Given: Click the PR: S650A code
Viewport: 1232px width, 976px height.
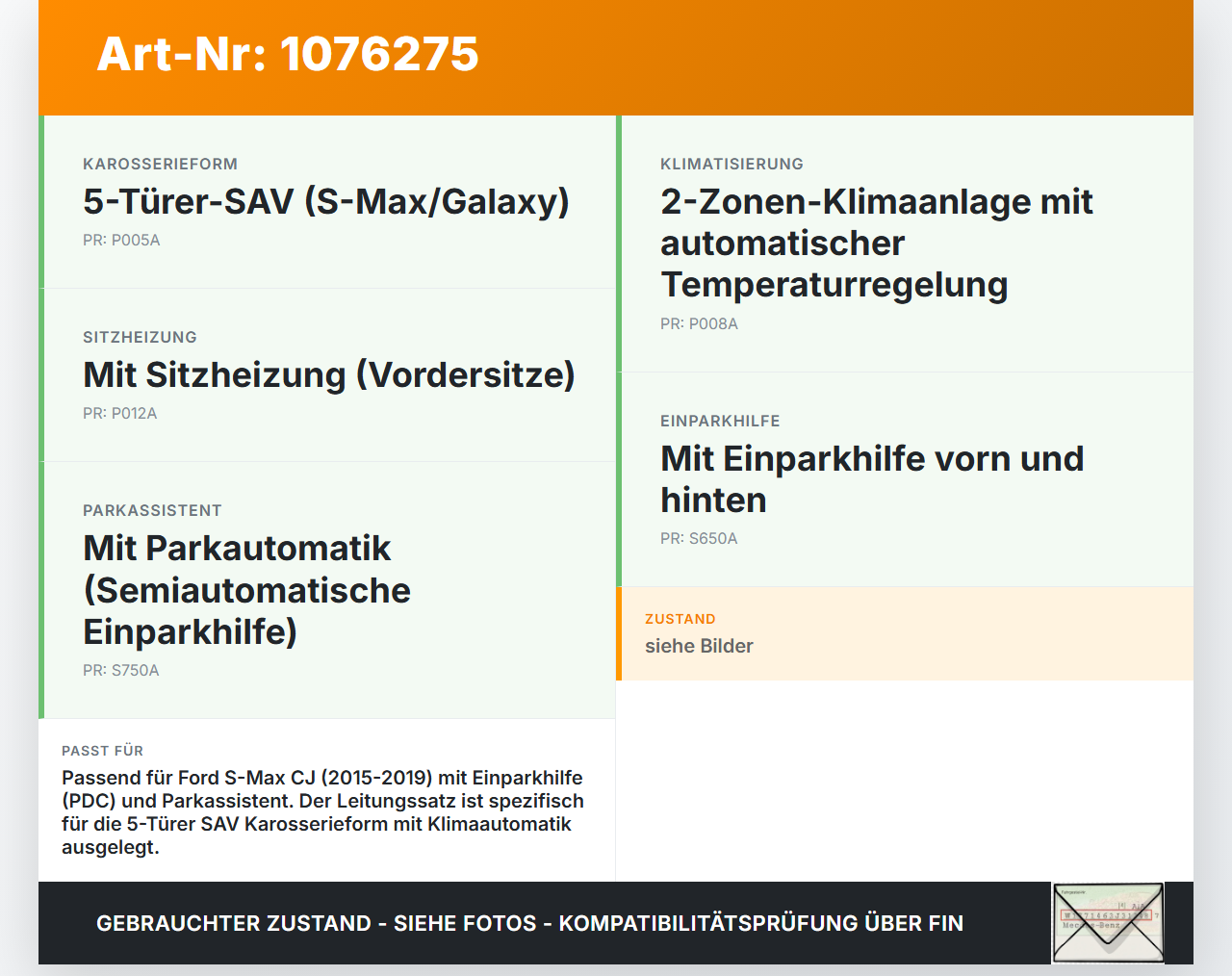Looking at the screenshot, I should [699, 539].
